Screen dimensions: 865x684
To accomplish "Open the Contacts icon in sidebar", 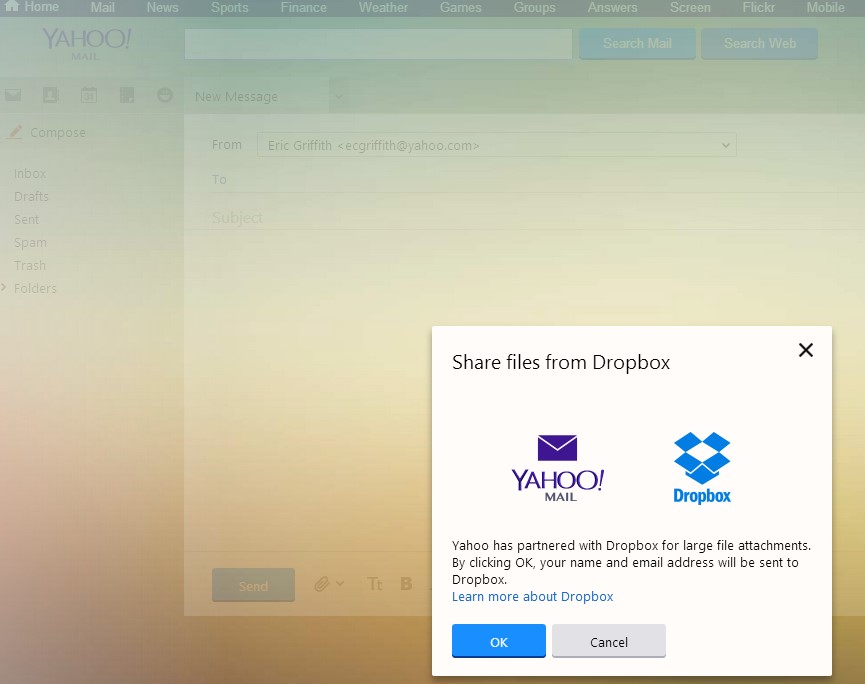I will point(50,95).
